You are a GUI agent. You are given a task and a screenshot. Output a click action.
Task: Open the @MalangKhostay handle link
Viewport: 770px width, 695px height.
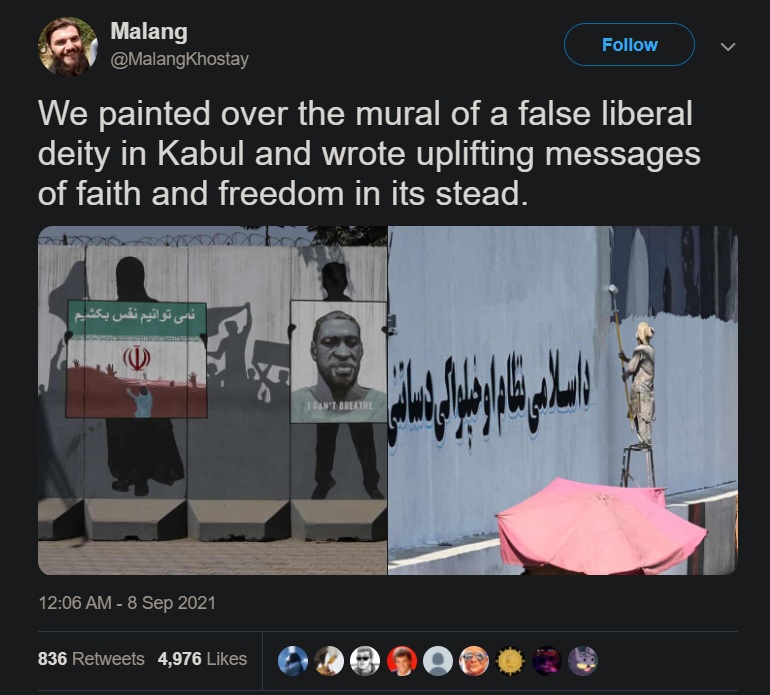click(x=180, y=59)
